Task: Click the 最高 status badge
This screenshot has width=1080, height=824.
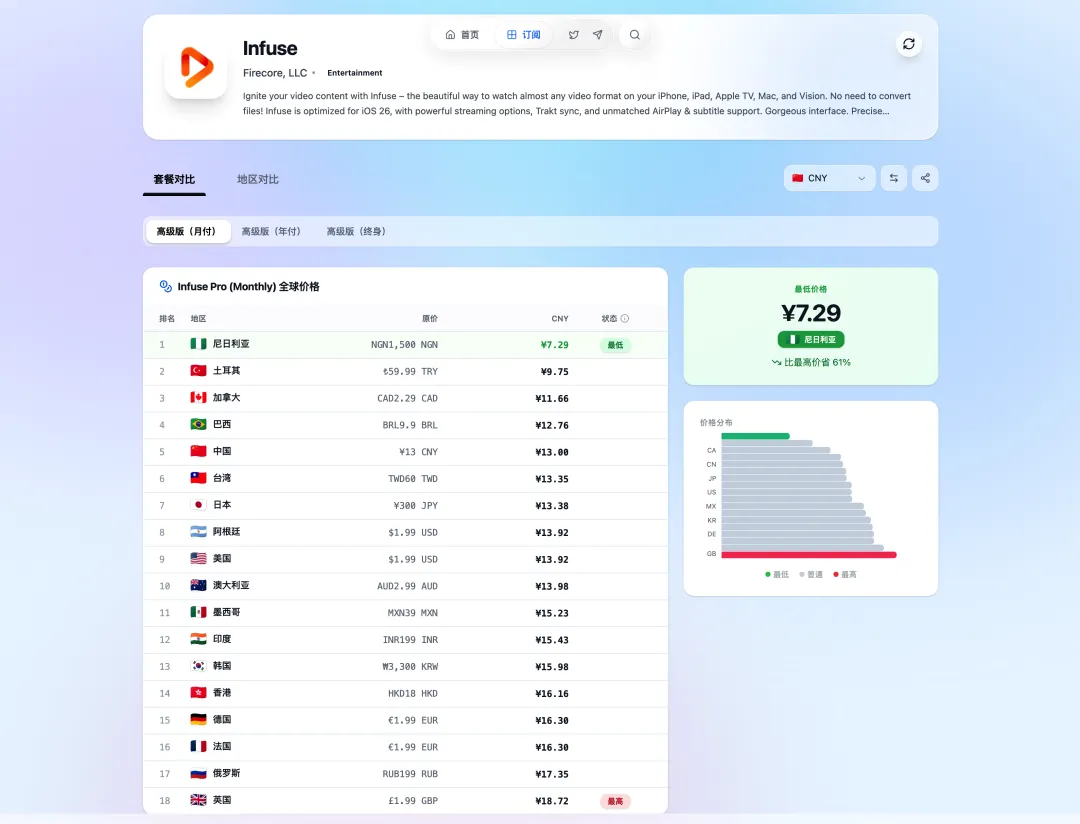Action: pos(615,801)
